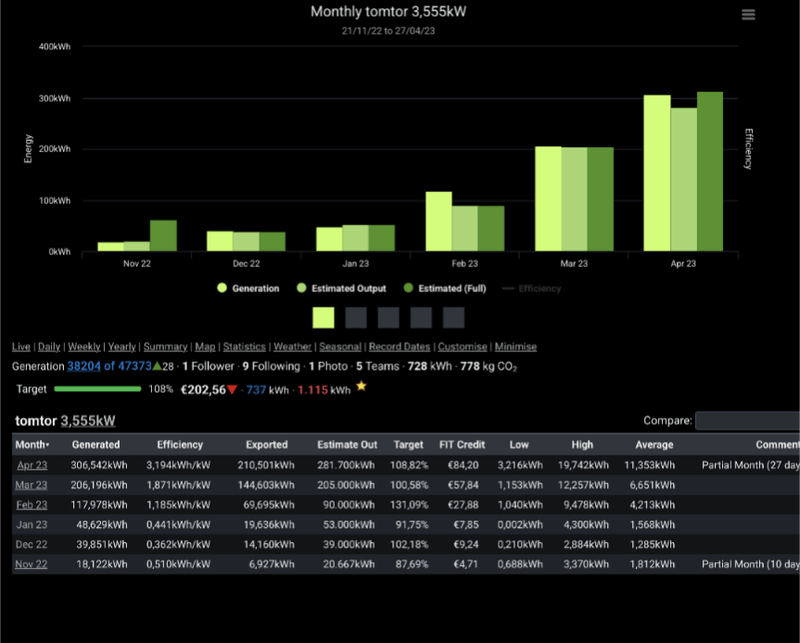Enable the Efficiency legend series

pyautogui.click(x=531, y=288)
